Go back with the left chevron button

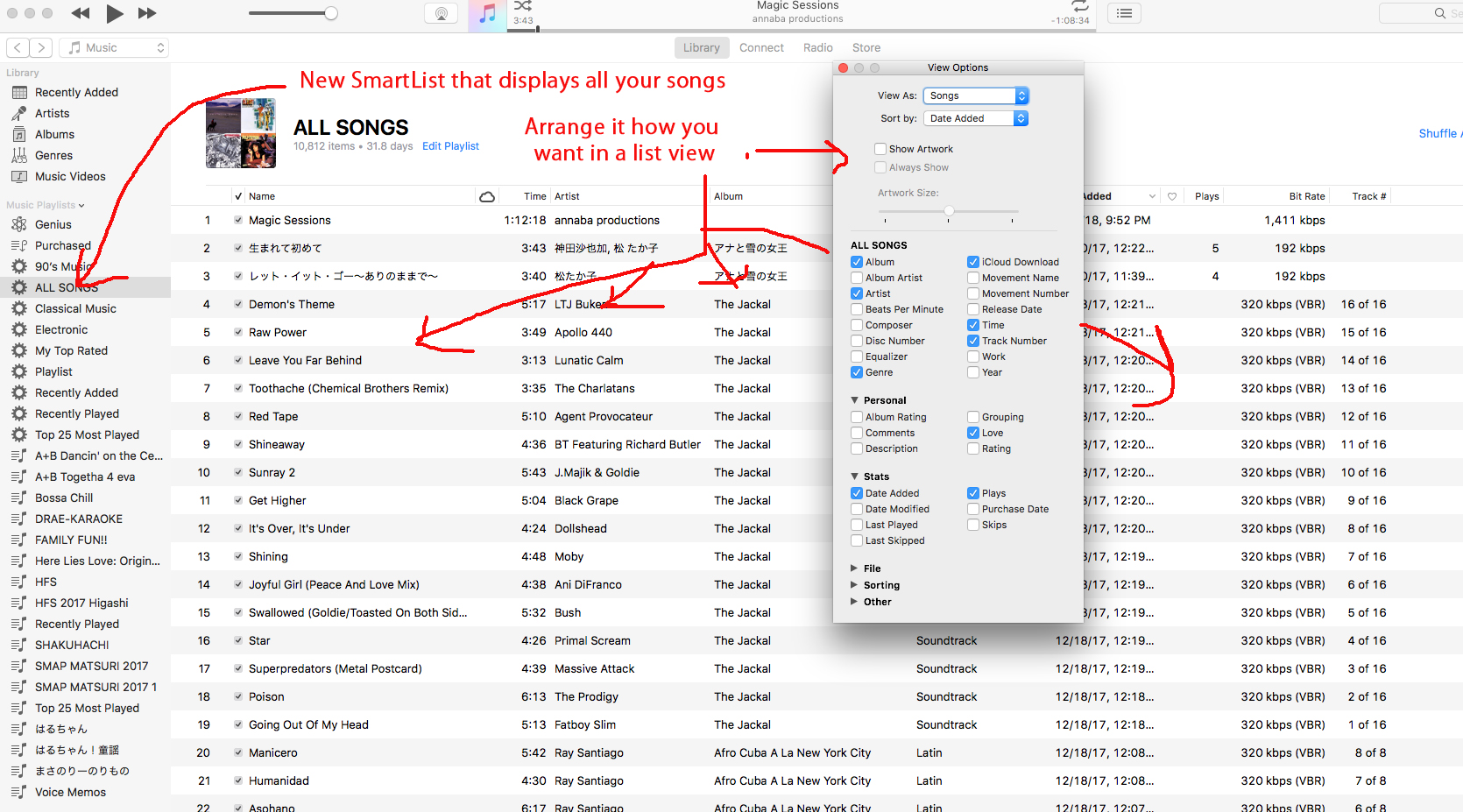click(x=18, y=47)
